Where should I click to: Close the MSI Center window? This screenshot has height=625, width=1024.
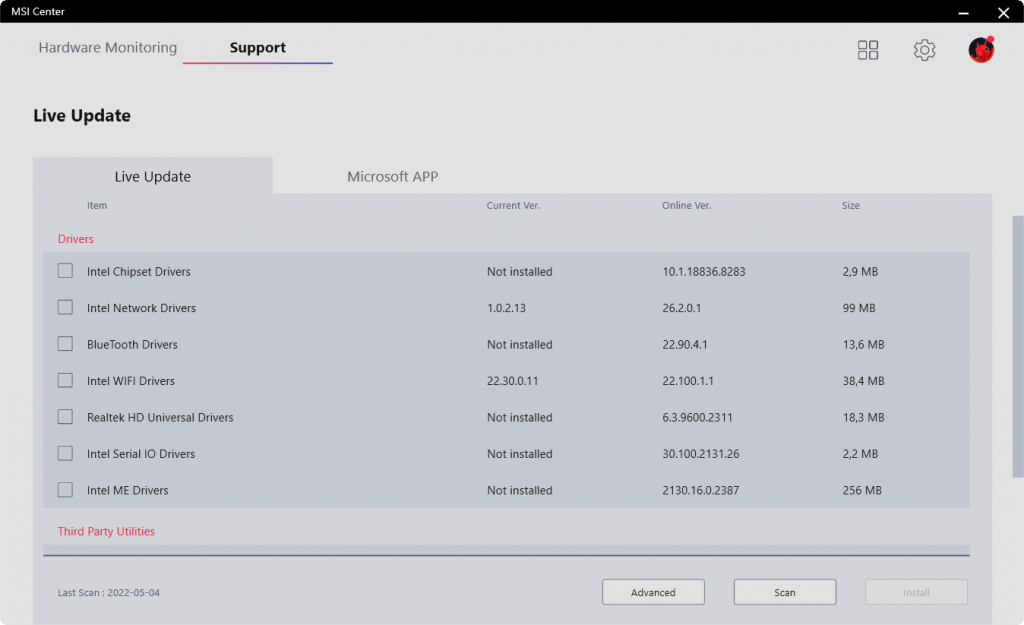pyautogui.click(x=1004, y=12)
